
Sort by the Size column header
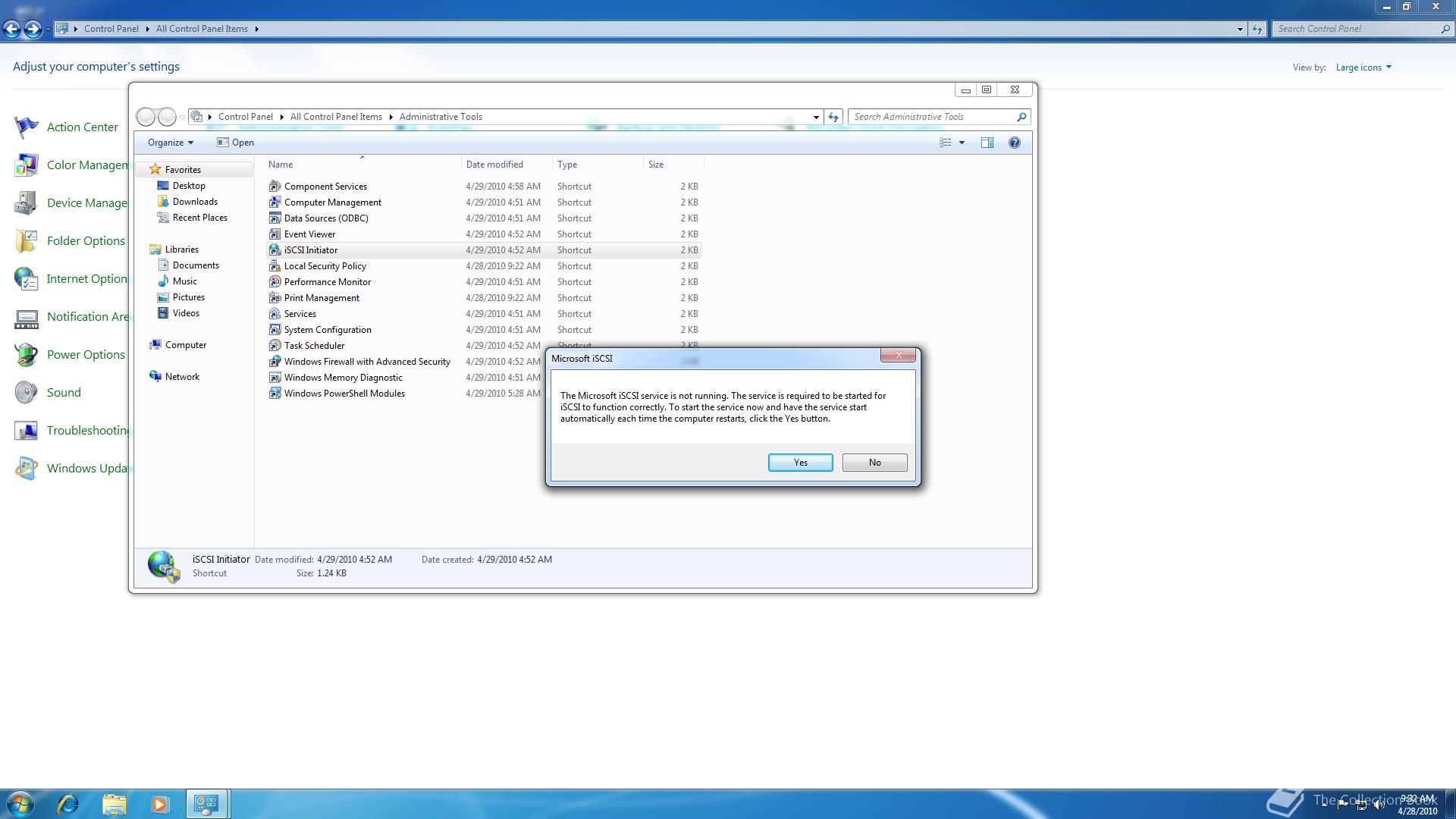coord(673,165)
